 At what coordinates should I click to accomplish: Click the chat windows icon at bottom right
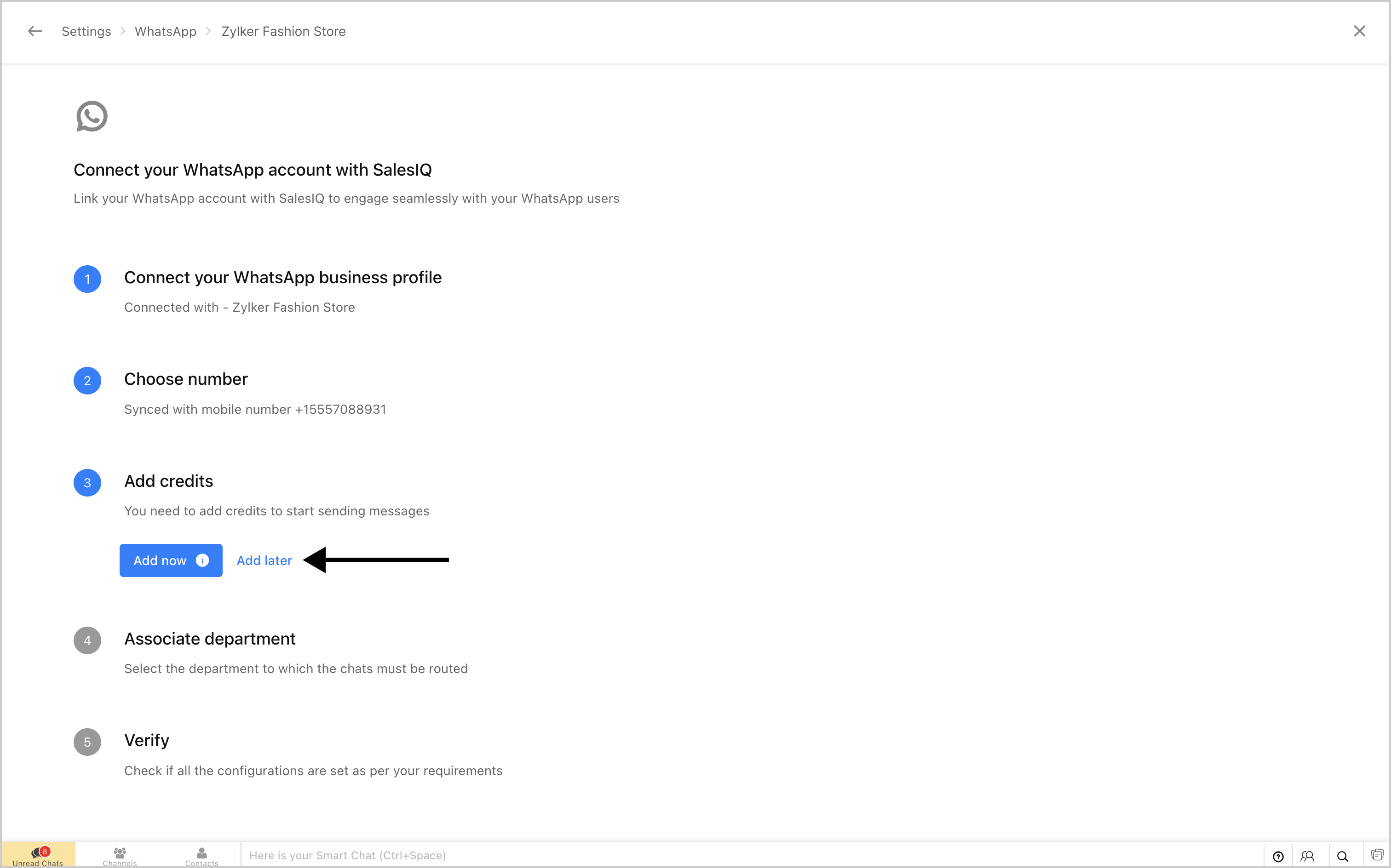click(1377, 856)
